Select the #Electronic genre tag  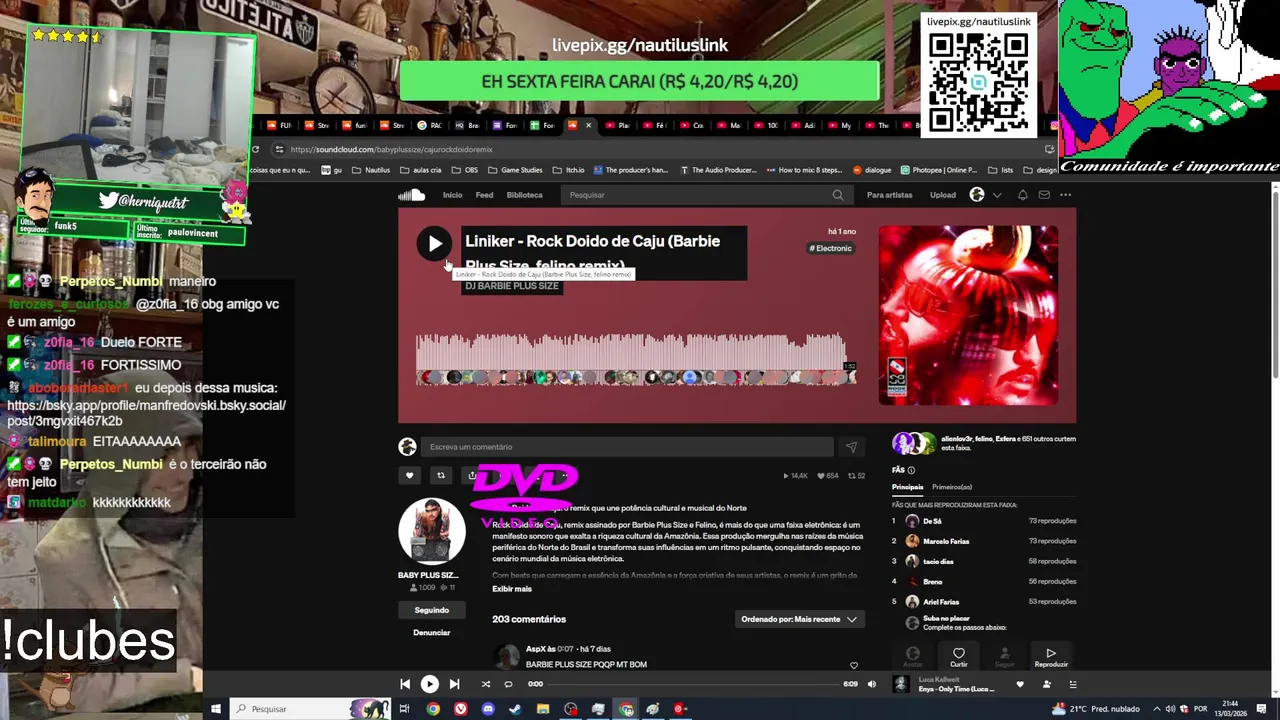click(x=832, y=248)
